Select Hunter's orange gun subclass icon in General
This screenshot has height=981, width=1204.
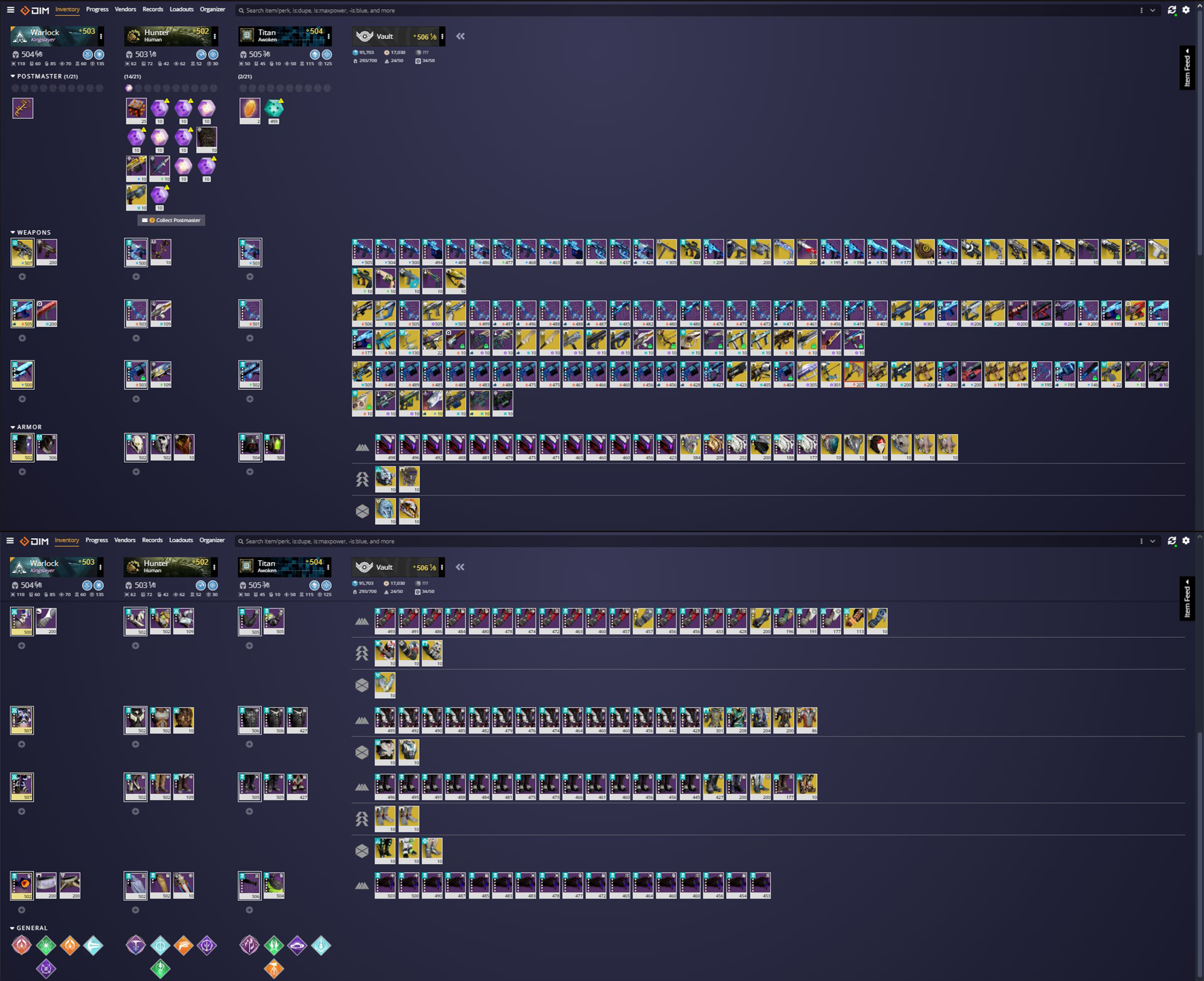pyautogui.click(x=183, y=945)
